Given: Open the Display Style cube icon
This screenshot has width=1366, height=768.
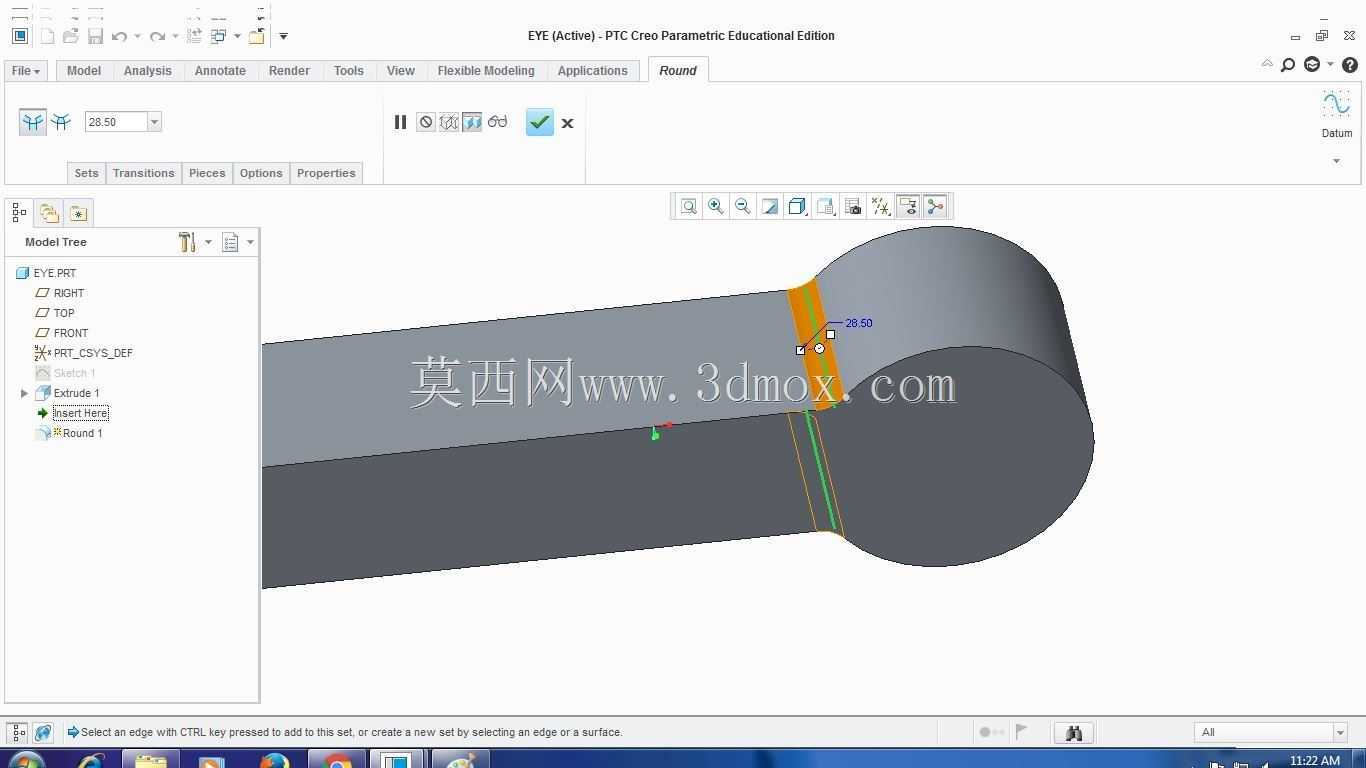Looking at the screenshot, I should [797, 206].
